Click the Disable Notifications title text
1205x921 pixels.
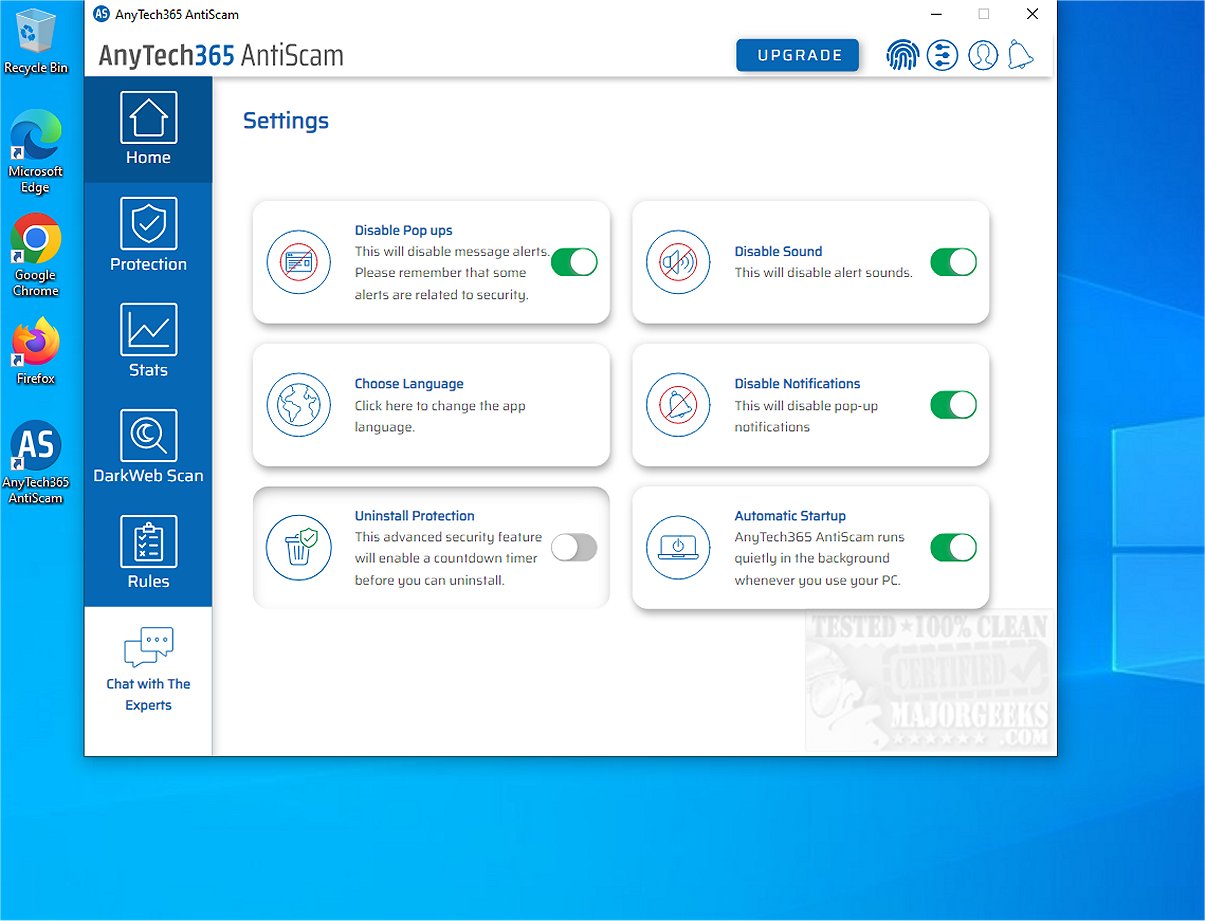coord(798,384)
